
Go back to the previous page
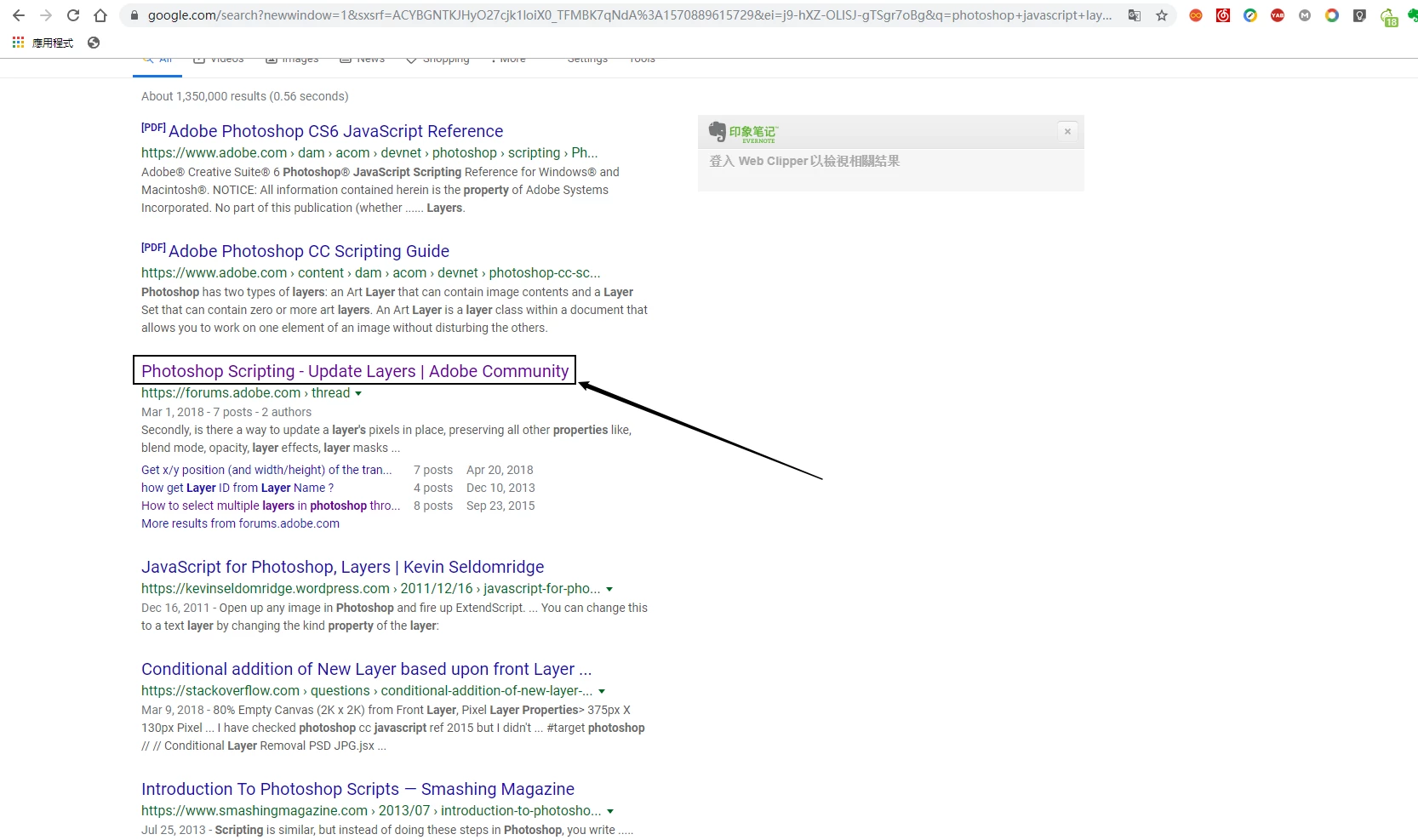click(x=19, y=15)
